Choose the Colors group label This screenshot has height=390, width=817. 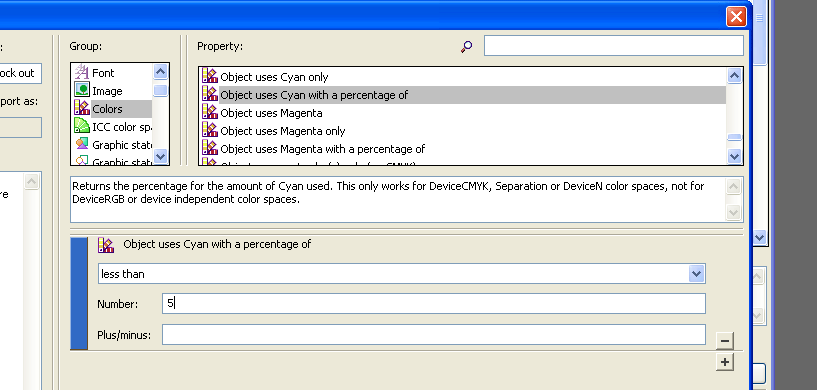pos(107,109)
